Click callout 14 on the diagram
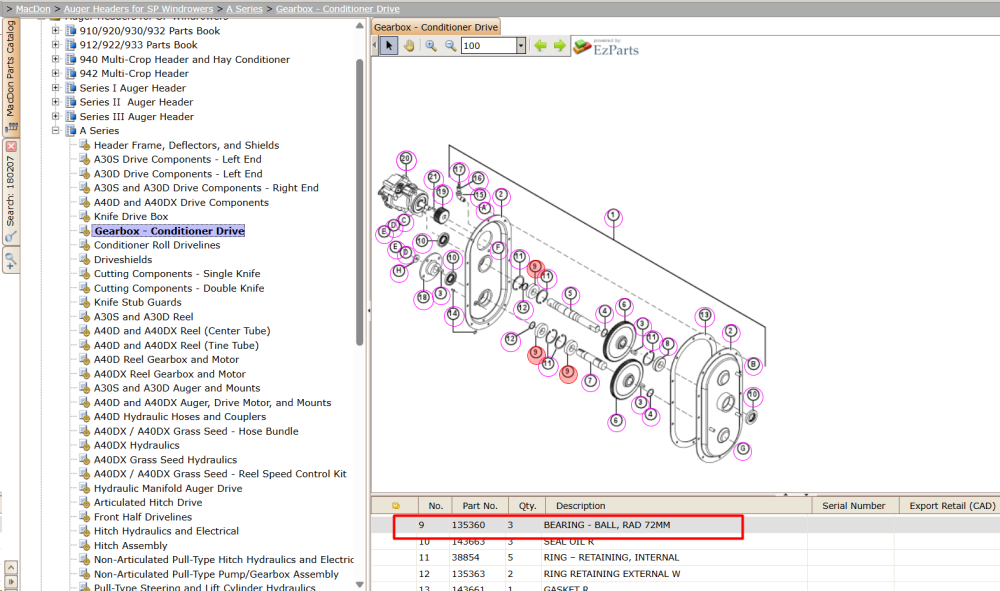The width and height of the screenshot is (1000, 591). coord(453,314)
